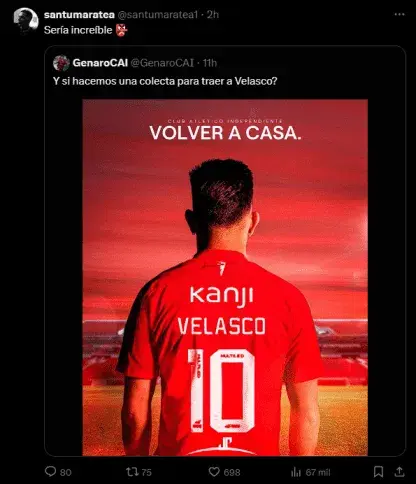Open GenaroCAI's small avatar

(x=61, y=63)
